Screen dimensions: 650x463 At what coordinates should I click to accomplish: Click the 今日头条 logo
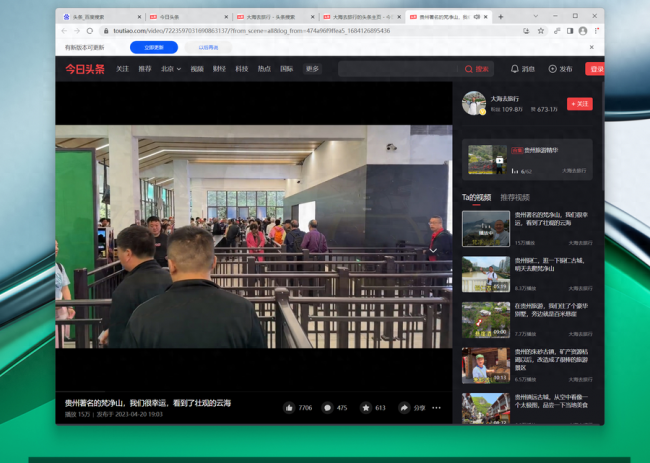(x=85, y=69)
